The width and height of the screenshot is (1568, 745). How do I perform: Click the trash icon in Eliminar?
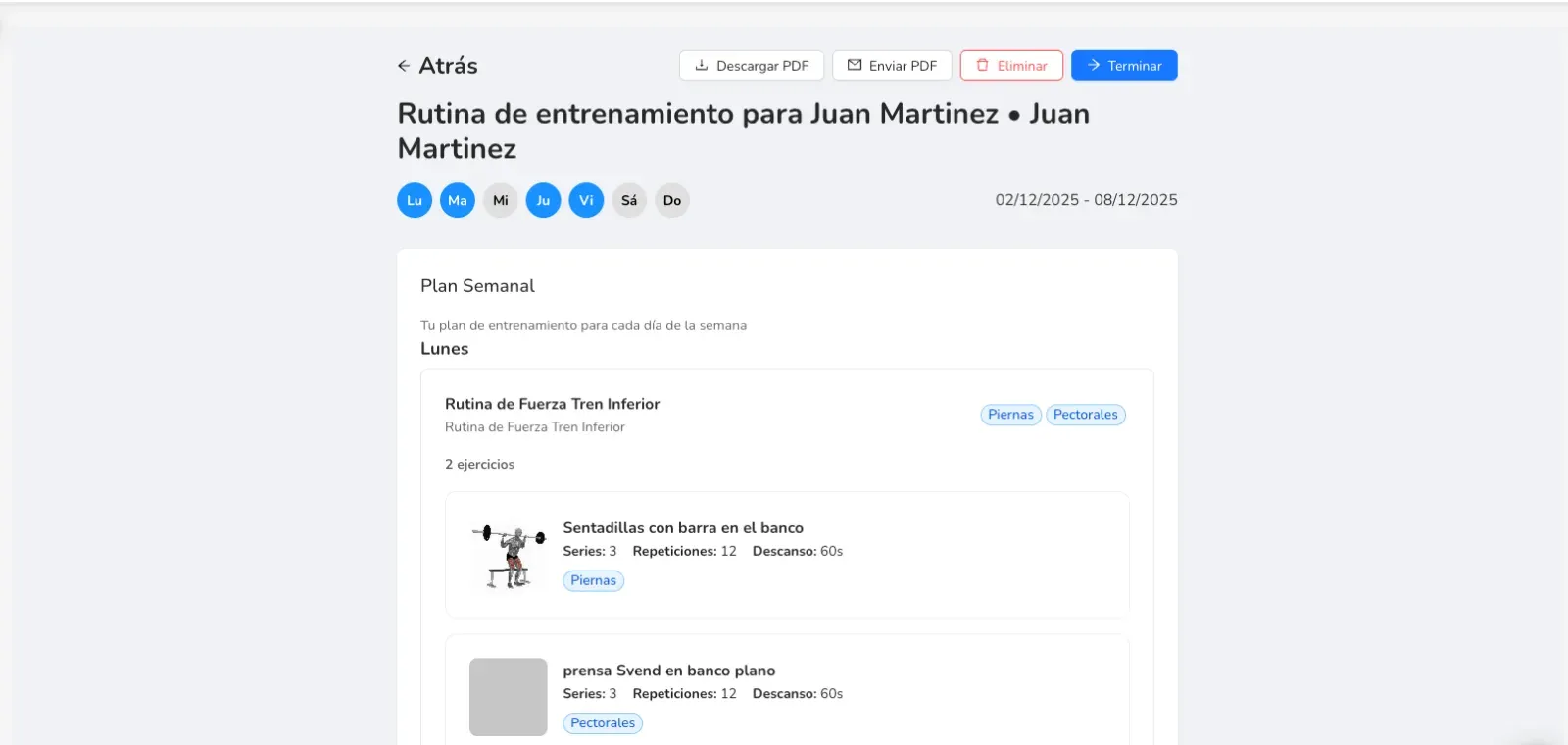click(x=983, y=66)
